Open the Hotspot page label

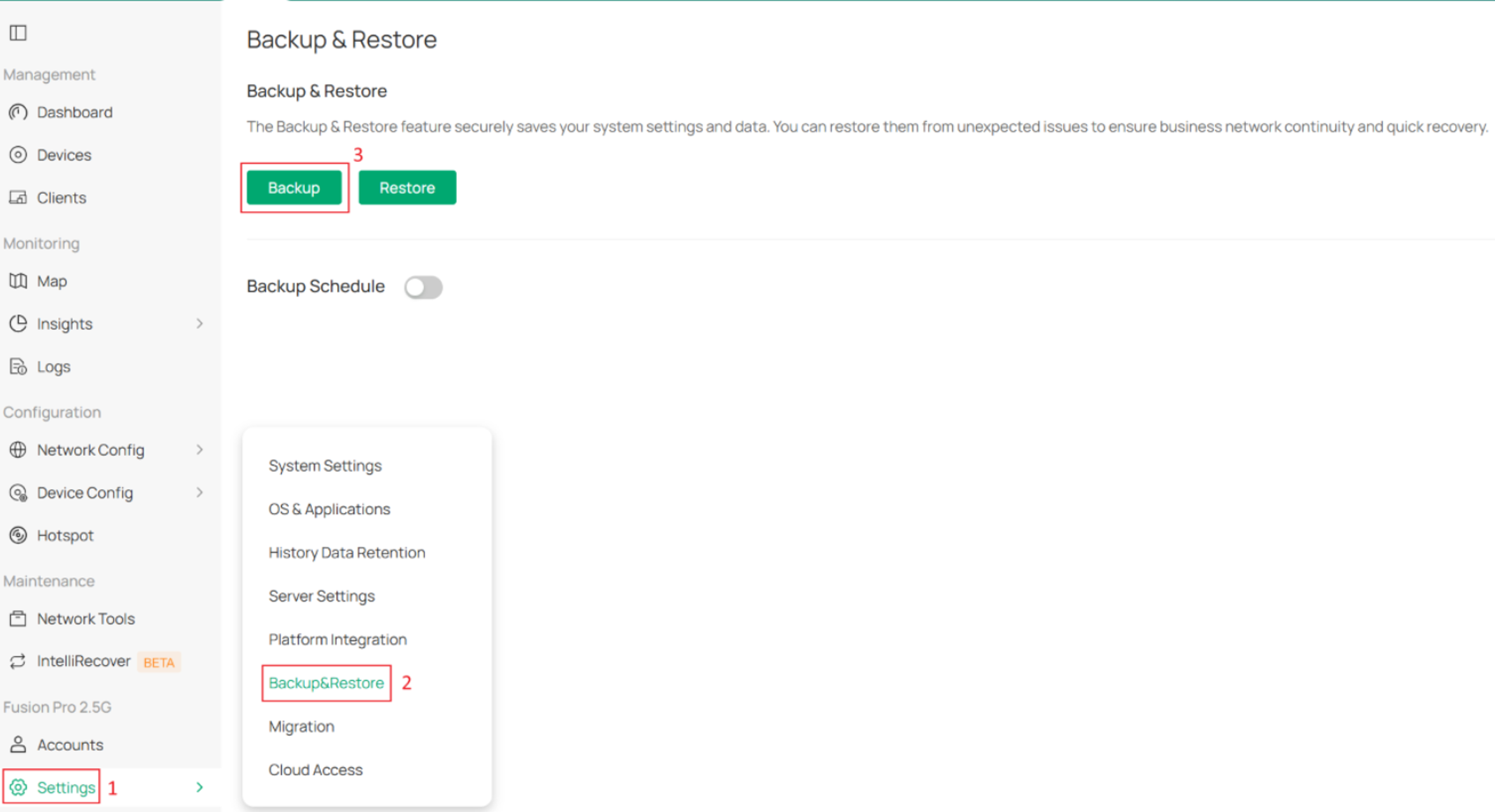coord(65,536)
